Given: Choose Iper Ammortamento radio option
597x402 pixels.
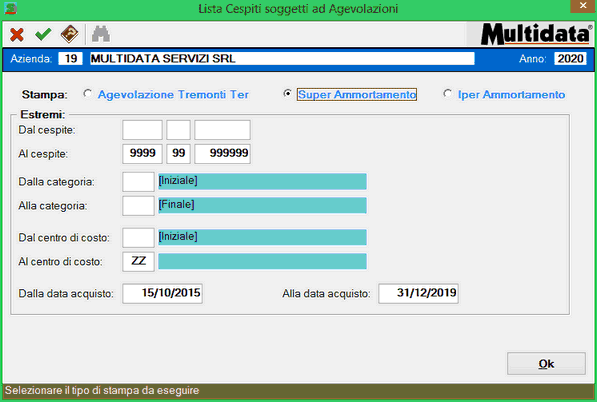Looking at the screenshot, I should pyautogui.click(x=448, y=93).
